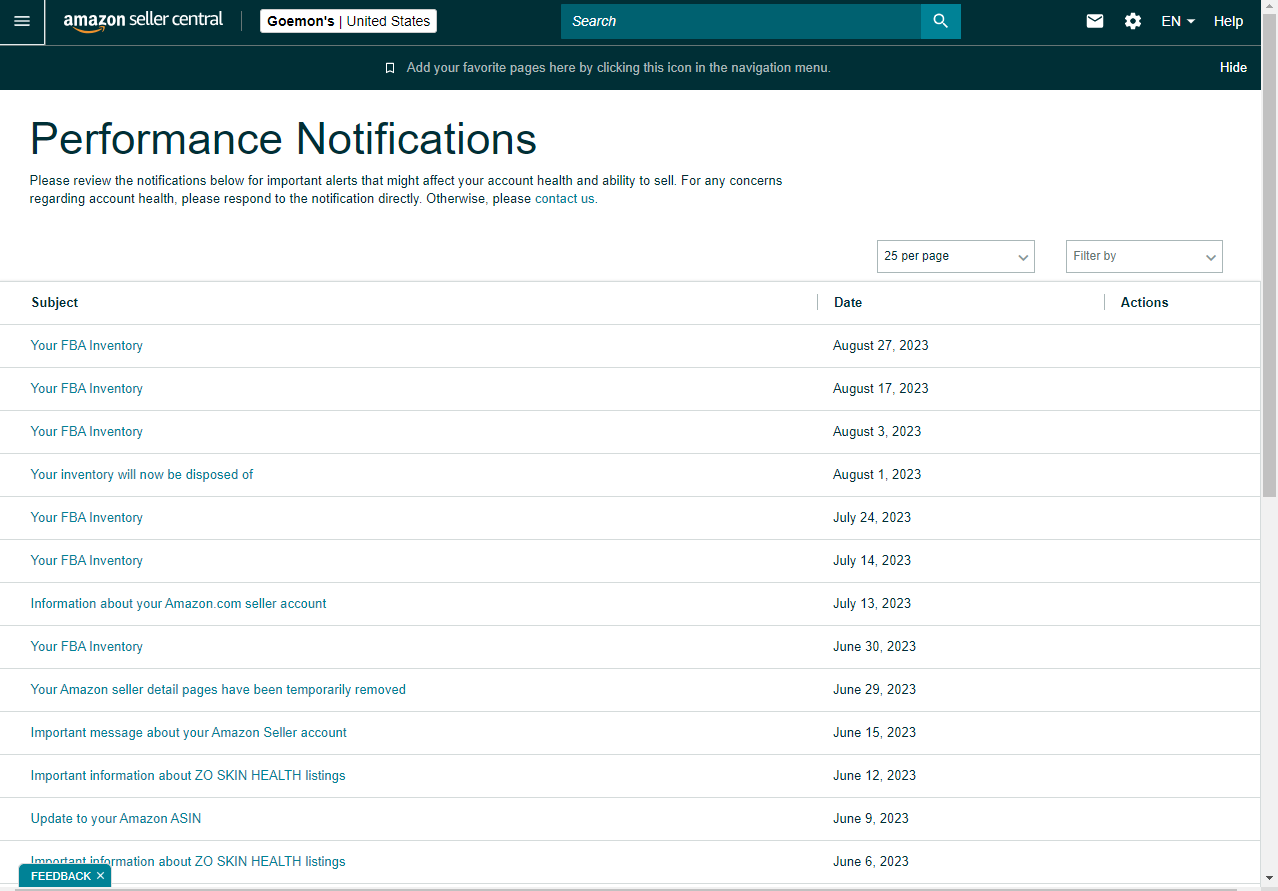
Task: Expand the 25 per page dropdown
Action: point(956,256)
